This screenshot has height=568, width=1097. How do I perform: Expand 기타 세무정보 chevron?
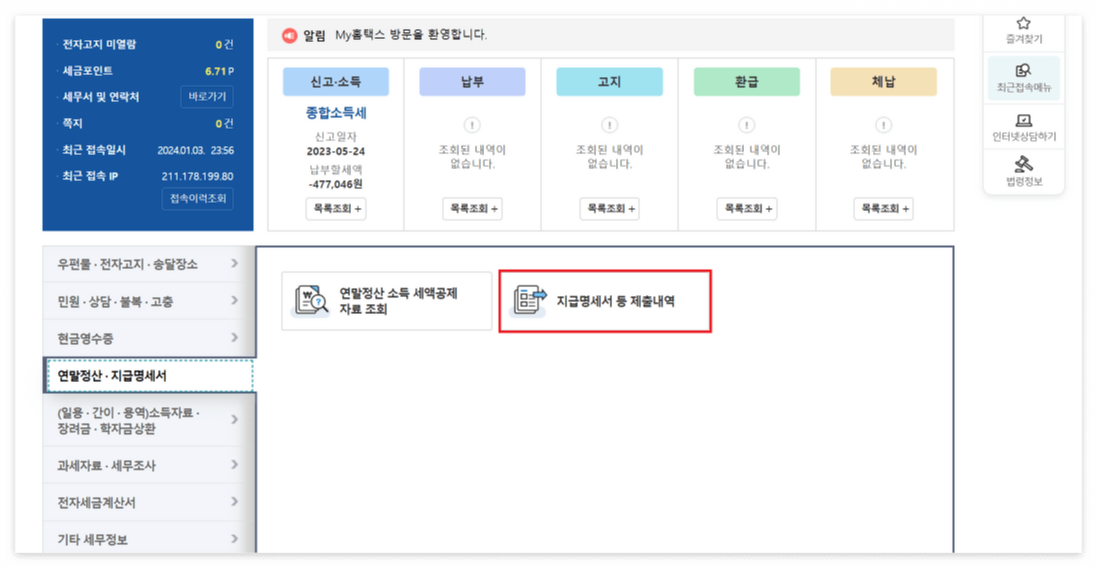(234, 539)
